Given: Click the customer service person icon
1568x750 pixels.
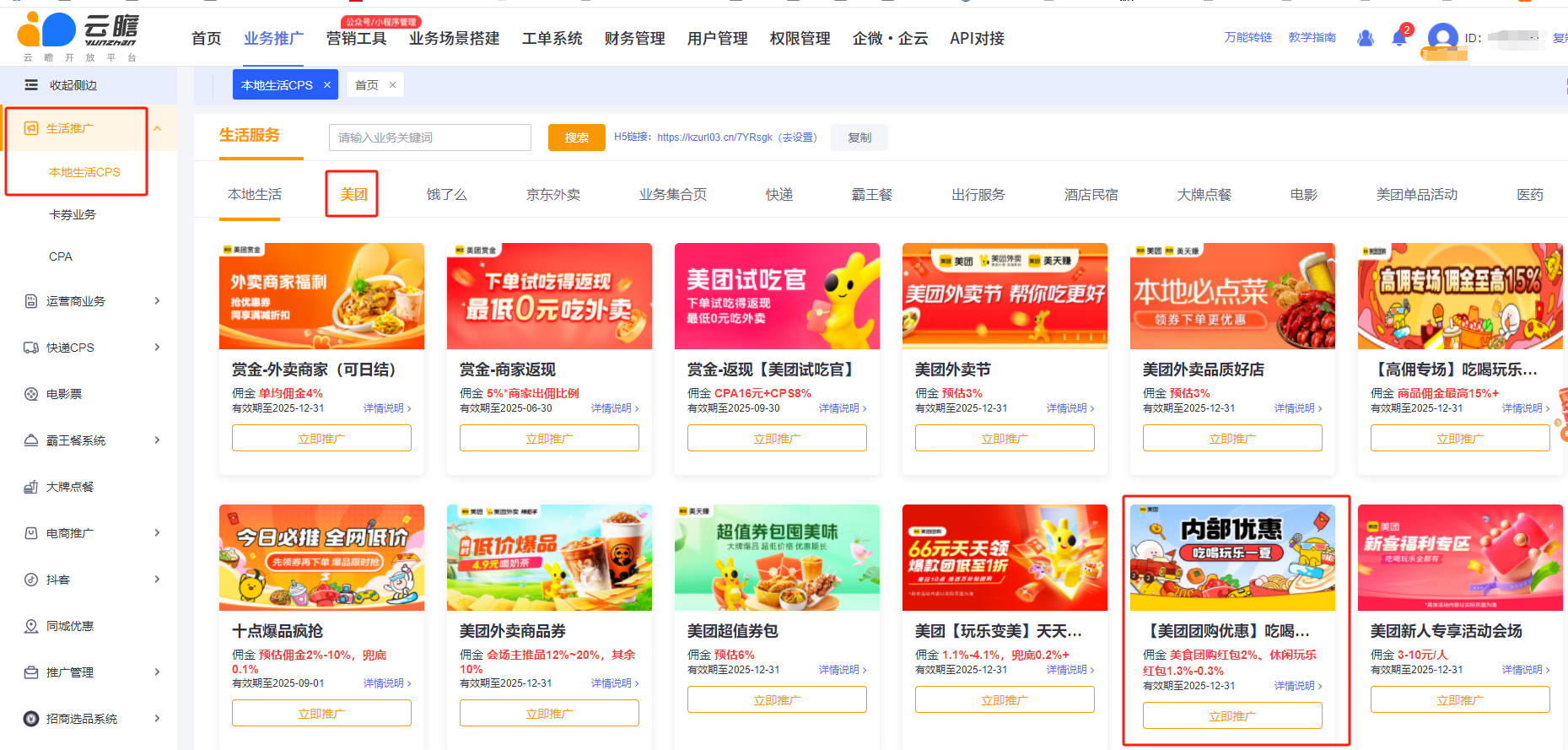Looking at the screenshot, I should [x=1366, y=38].
